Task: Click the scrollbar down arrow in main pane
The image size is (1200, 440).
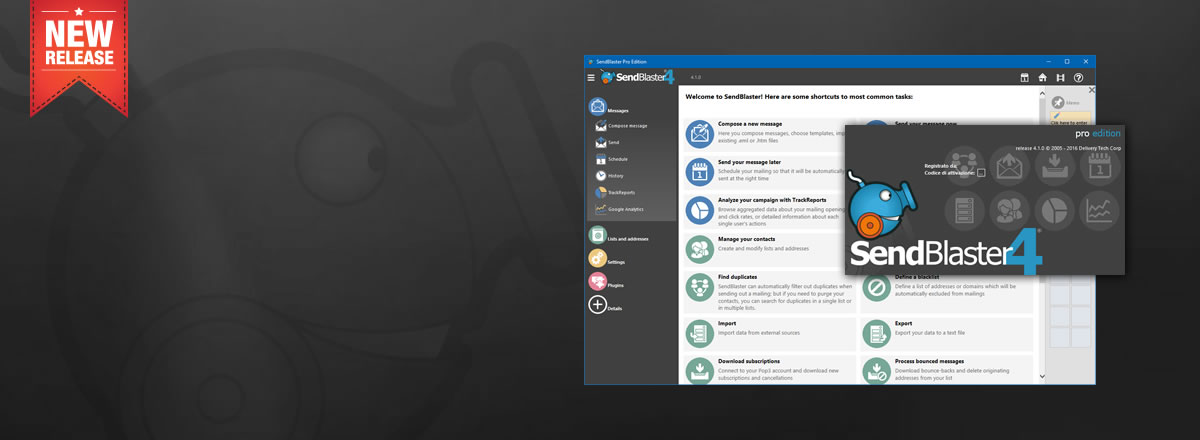Action: coord(1042,377)
